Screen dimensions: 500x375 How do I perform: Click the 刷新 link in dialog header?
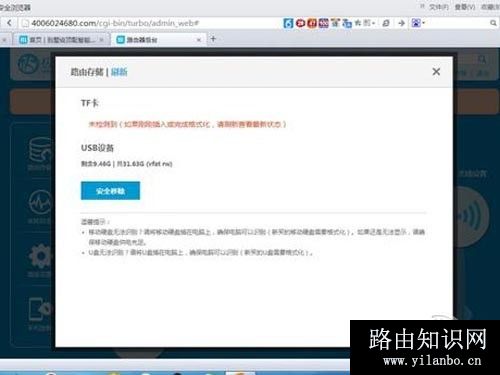click(x=119, y=72)
